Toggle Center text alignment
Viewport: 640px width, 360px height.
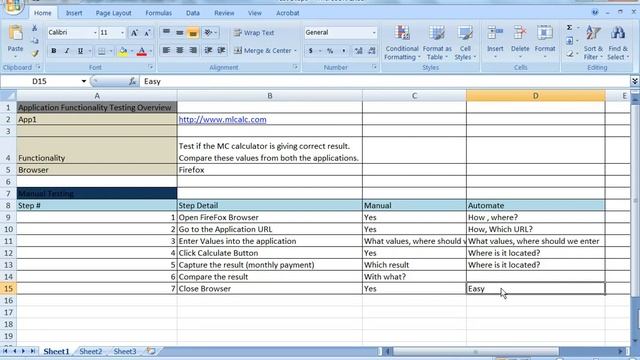[180, 50]
